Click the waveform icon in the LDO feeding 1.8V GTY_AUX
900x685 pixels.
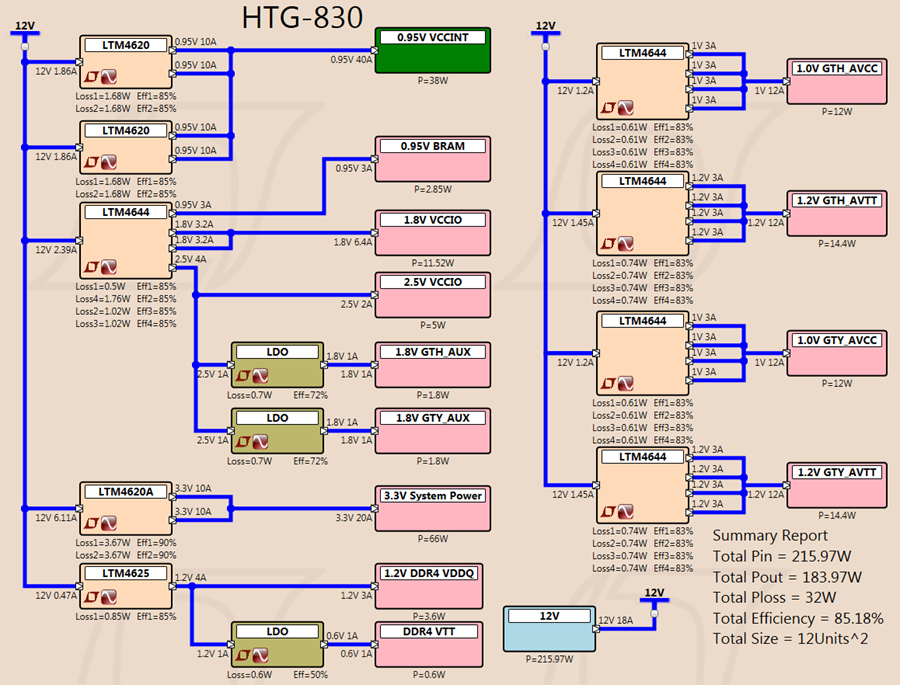click(260, 442)
